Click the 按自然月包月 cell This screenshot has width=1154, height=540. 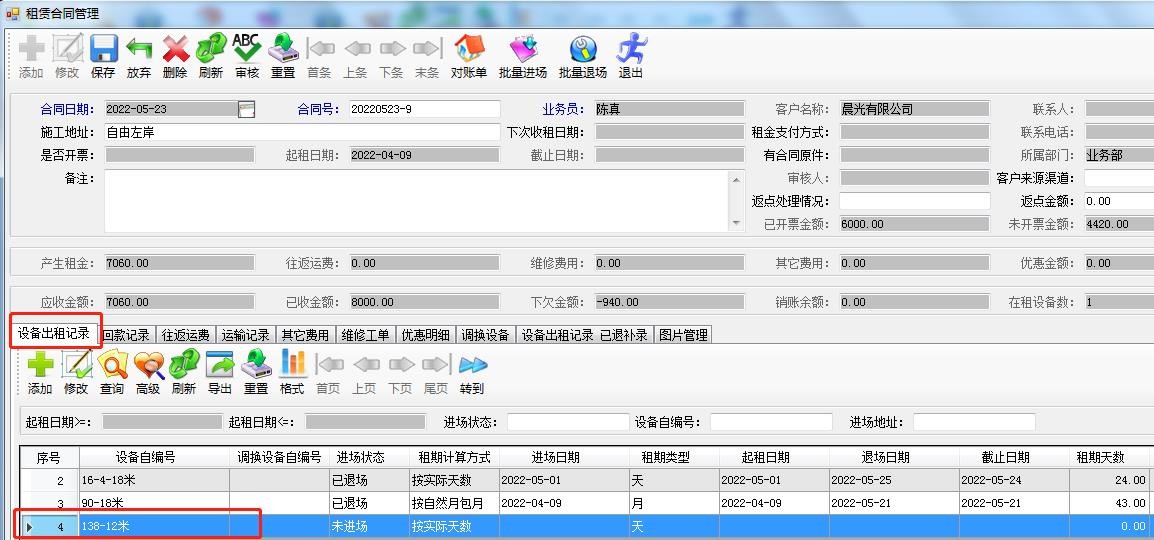click(x=454, y=503)
